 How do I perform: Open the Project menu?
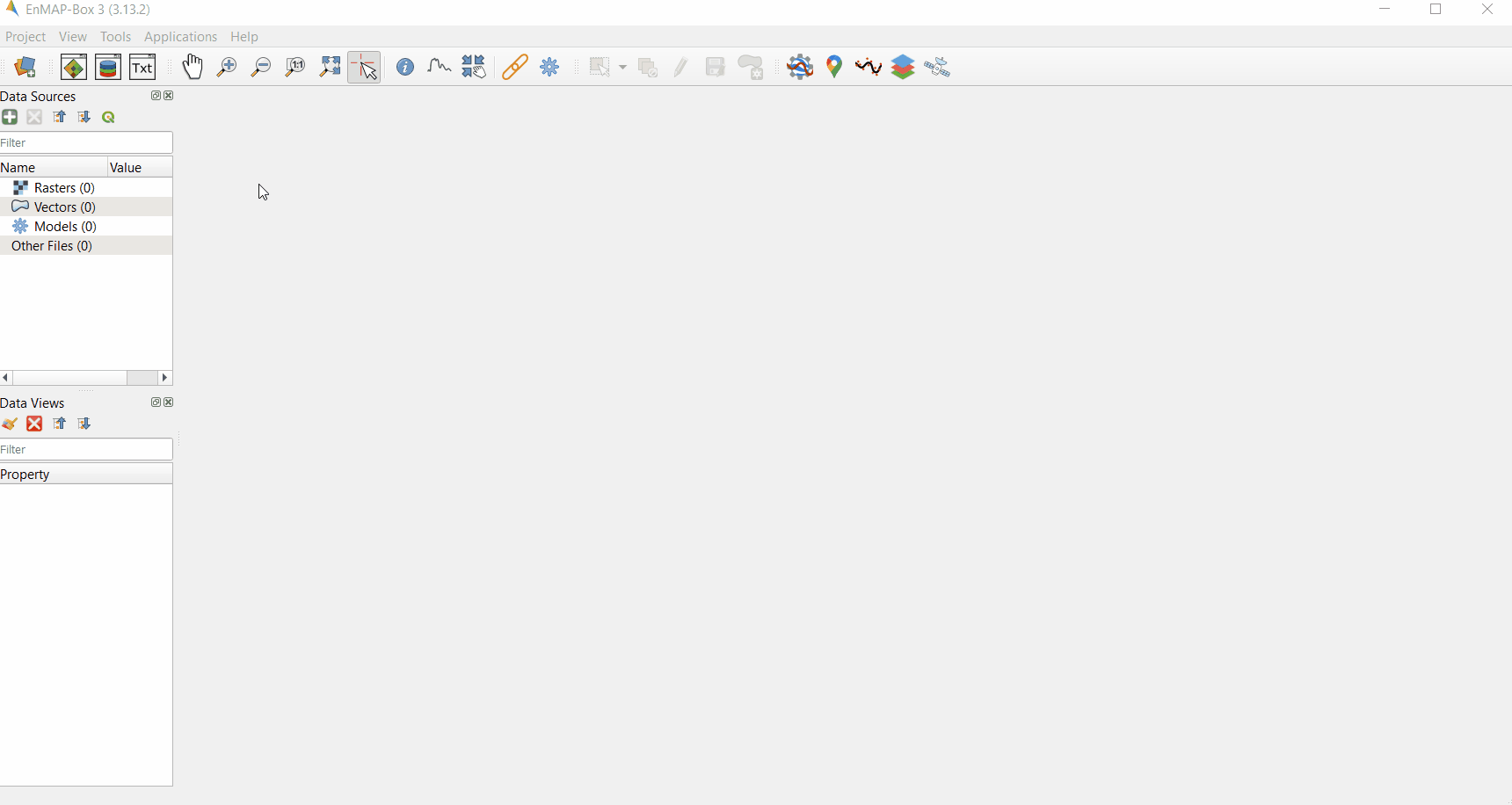25,37
